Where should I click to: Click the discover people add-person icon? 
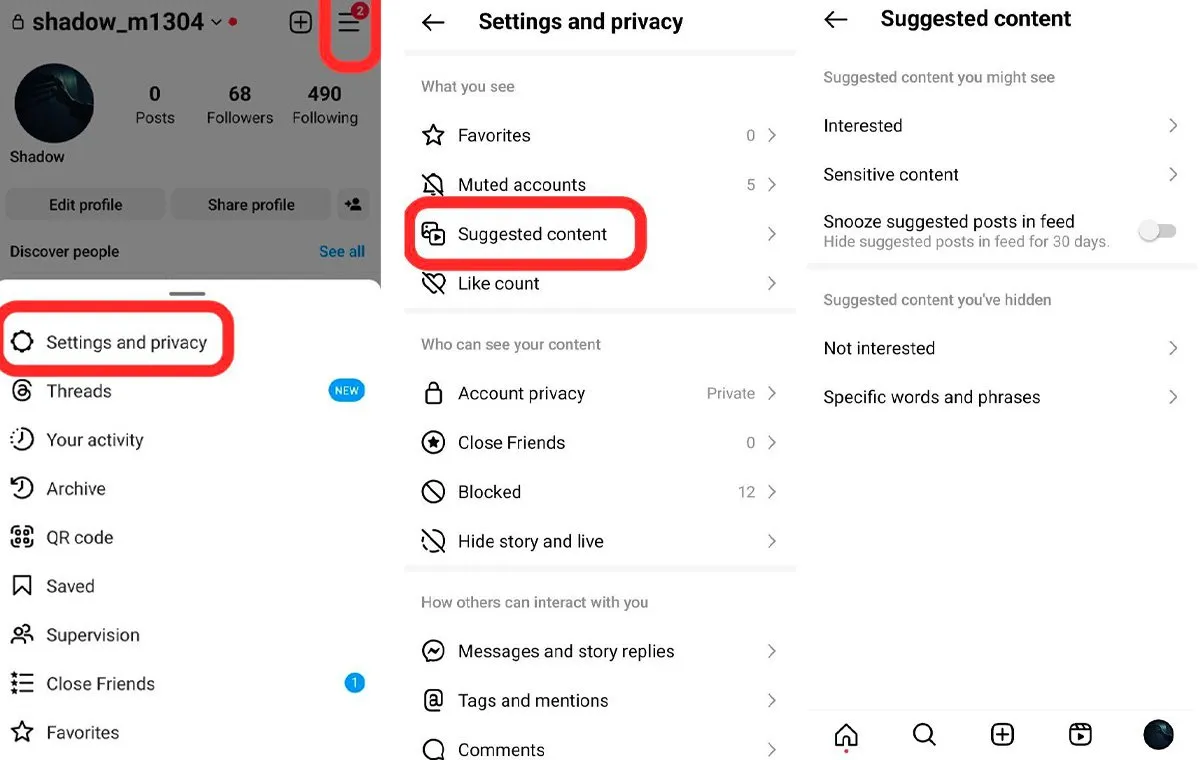pos(353,205)
